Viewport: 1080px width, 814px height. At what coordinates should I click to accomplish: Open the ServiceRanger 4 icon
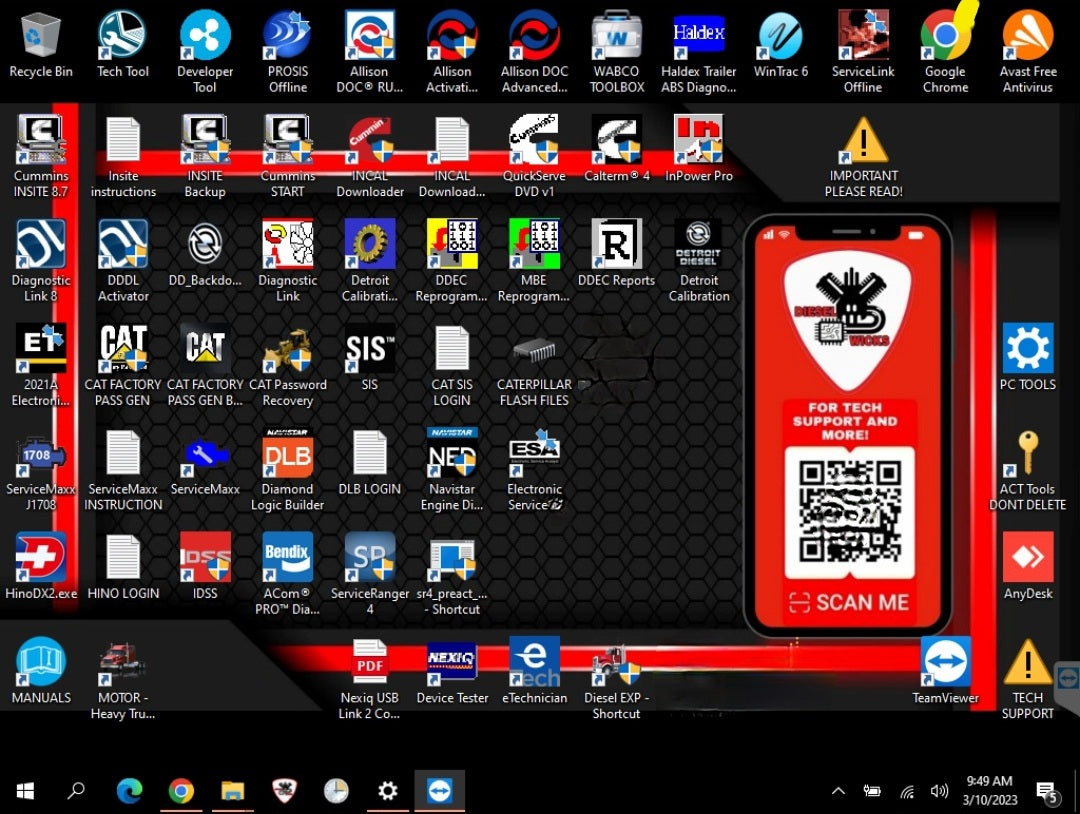tap(370, 560)
